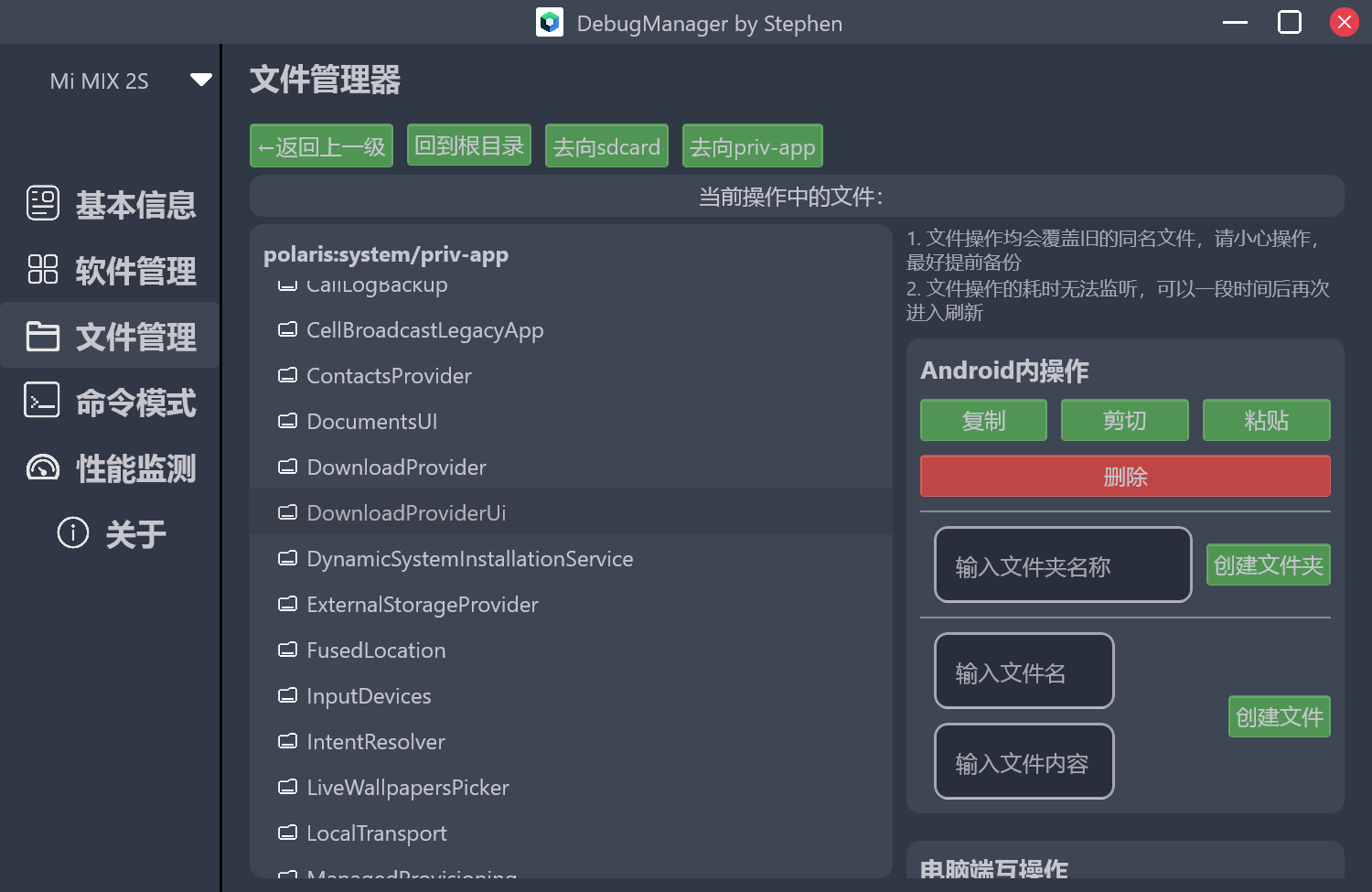The height and width of the screenshot is (892, 1372).
Task: Open the DownloadProvider folder
Action: [396, 467]
